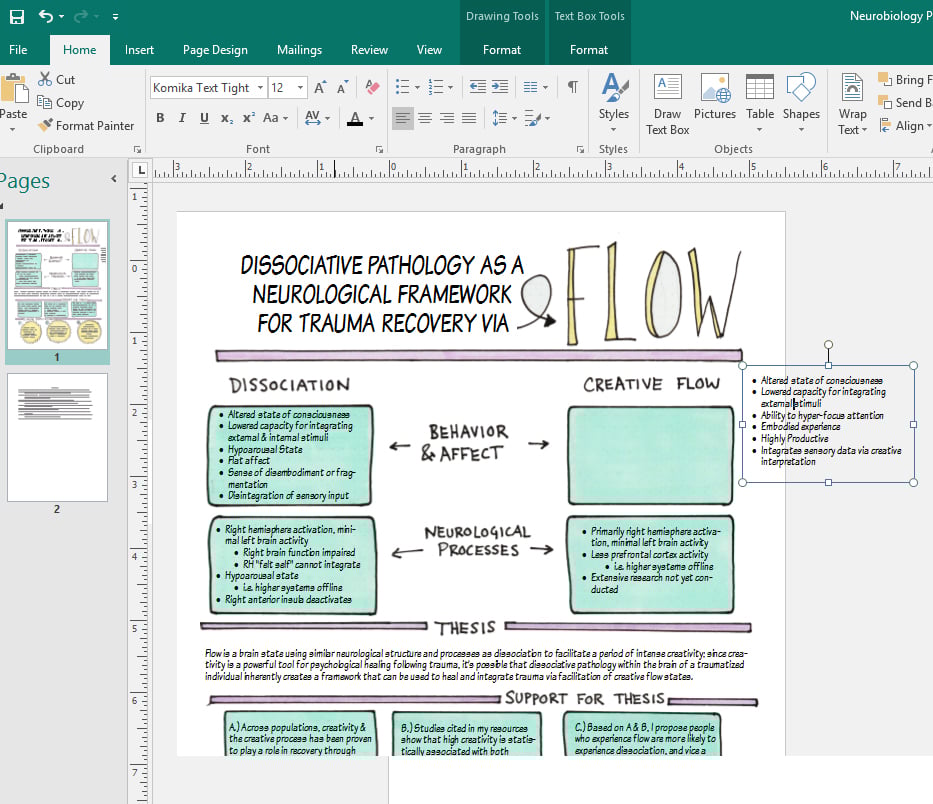Click the Increase Indent icon
This screenshot has height=804, width=933.
tap(498, 87)
